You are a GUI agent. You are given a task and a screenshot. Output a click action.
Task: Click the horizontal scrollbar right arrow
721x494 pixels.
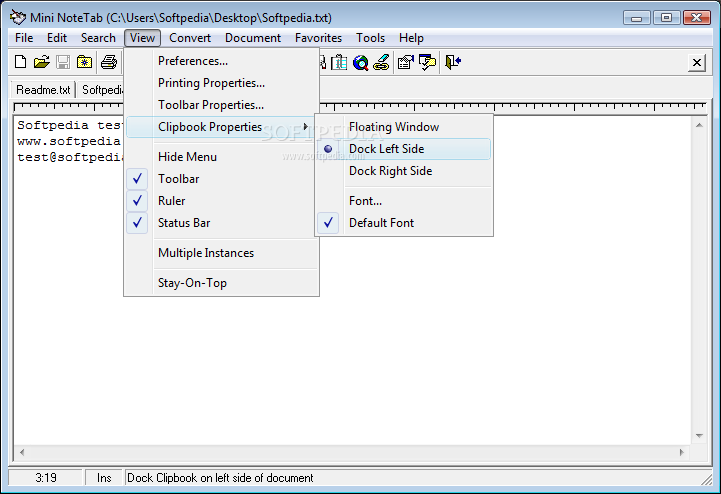(682, 452)
